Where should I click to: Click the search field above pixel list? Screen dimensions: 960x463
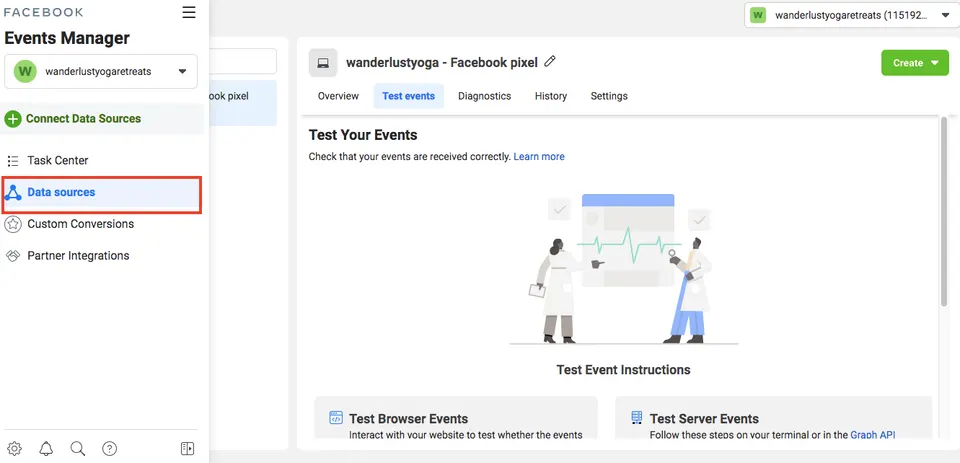(243, 61)
